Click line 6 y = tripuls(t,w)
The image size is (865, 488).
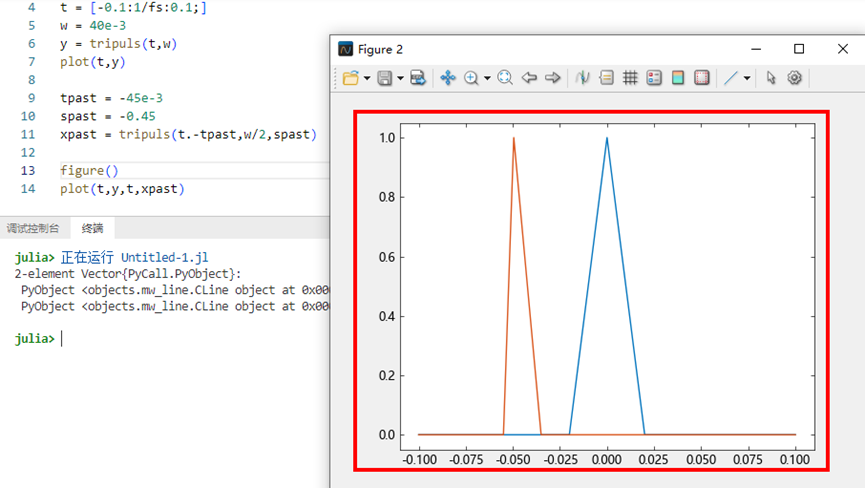[119, 44]
